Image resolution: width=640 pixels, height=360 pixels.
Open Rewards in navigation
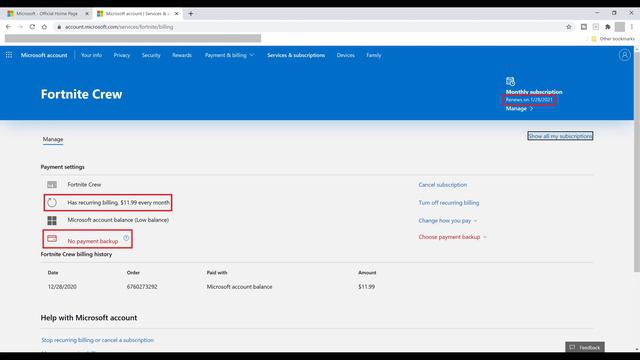182,55
